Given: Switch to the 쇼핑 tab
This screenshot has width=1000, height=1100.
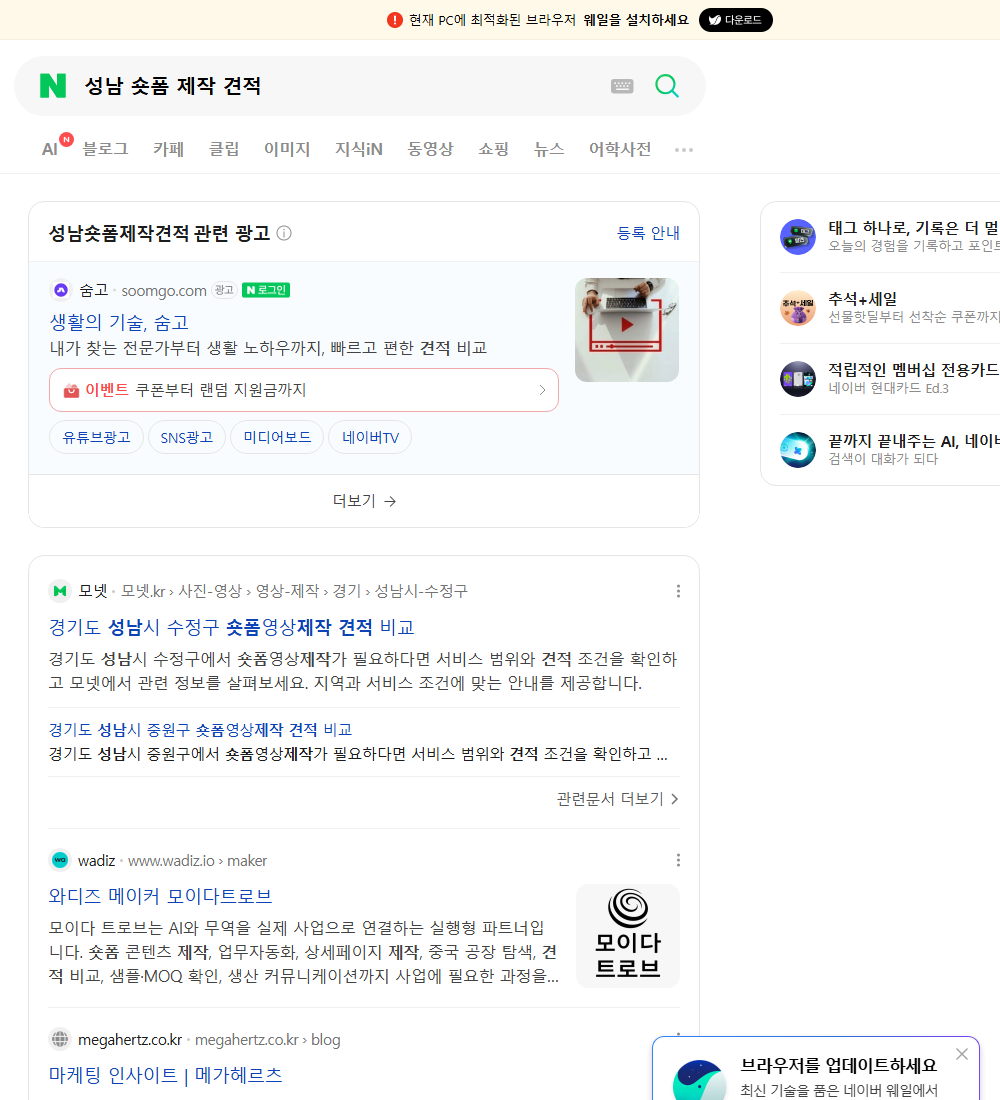Looking at the screenshot, I should click(493, 149).
